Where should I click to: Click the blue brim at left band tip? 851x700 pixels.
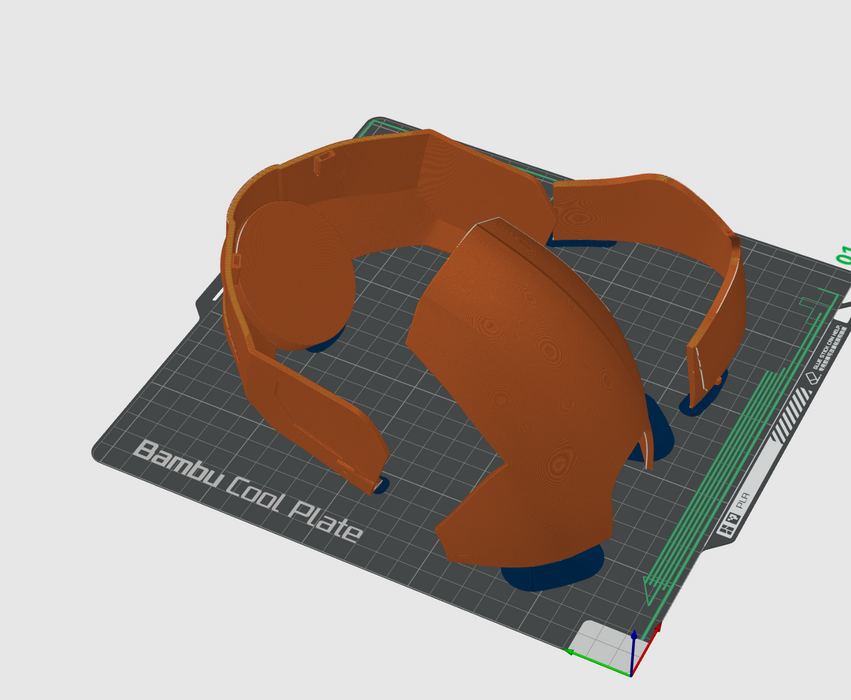click(380, 485)
